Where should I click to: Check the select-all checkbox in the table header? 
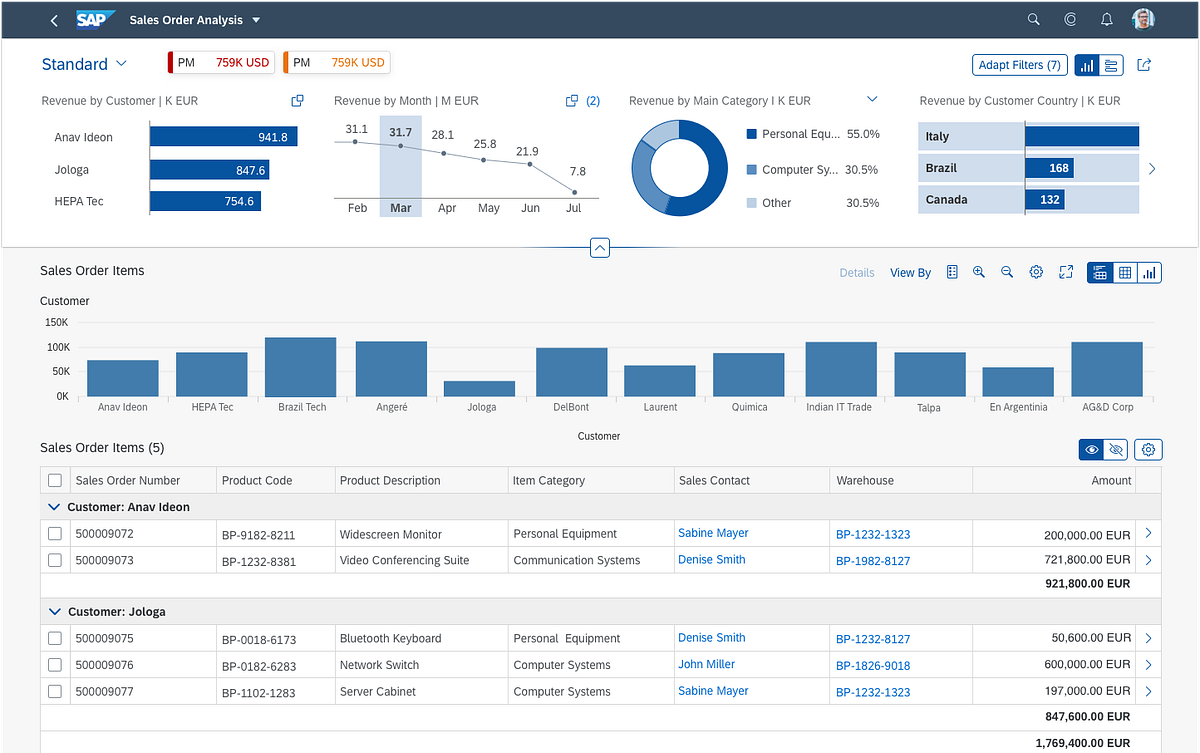pyautogui.click(x=55, y=480)
